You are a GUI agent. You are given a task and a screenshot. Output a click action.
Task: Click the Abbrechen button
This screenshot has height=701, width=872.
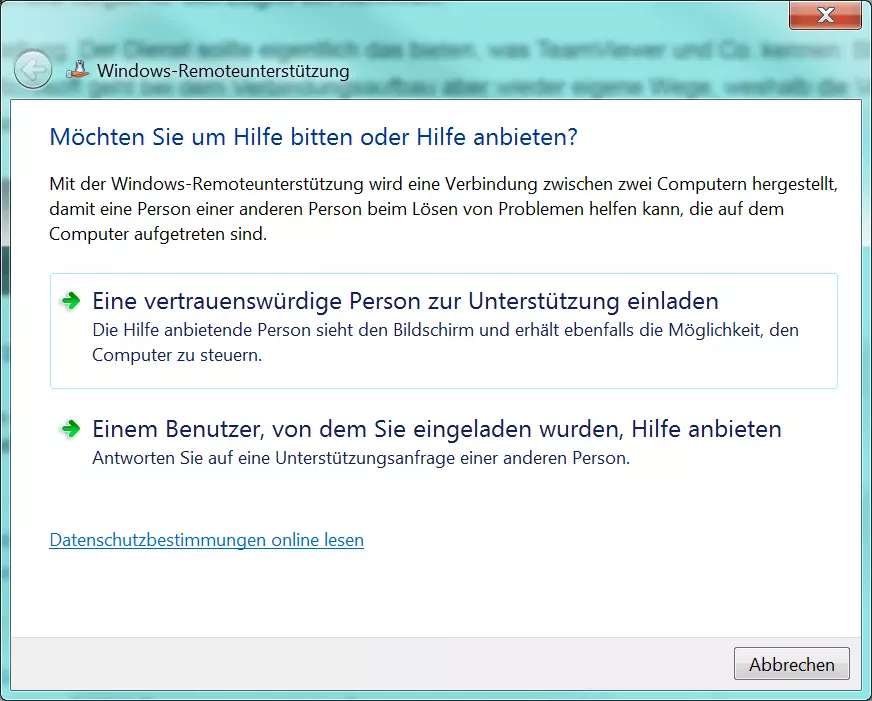tap(791, 664)
